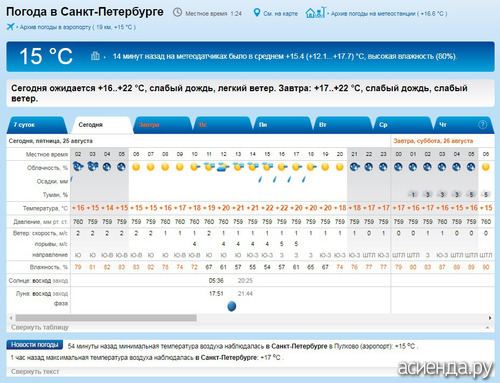Viewport: 500px width, 383px height.
Task: Open См. на карте link
Action: click(x=280, y=14)
